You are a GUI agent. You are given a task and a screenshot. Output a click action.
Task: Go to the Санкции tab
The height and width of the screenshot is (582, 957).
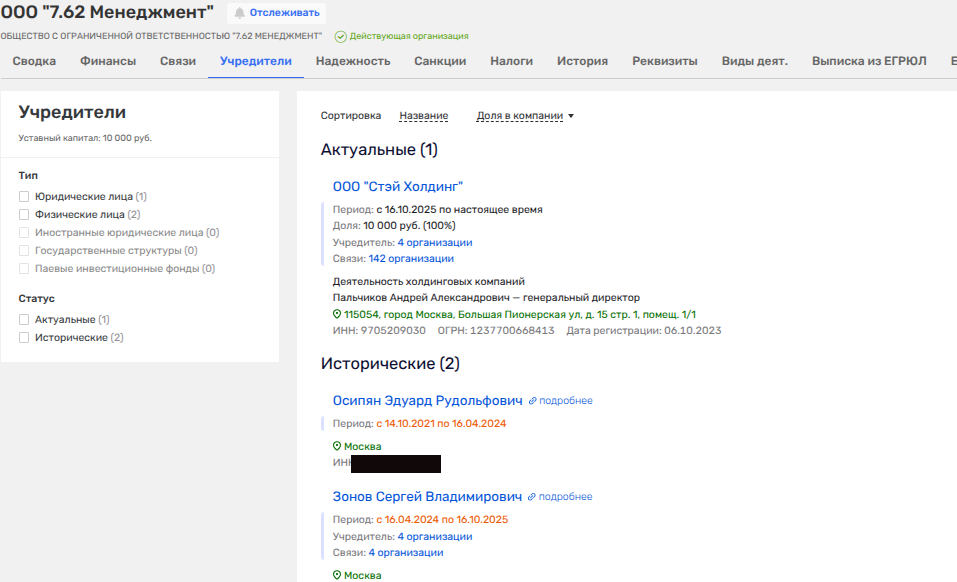pyautogui.click(x=440, y=61)
